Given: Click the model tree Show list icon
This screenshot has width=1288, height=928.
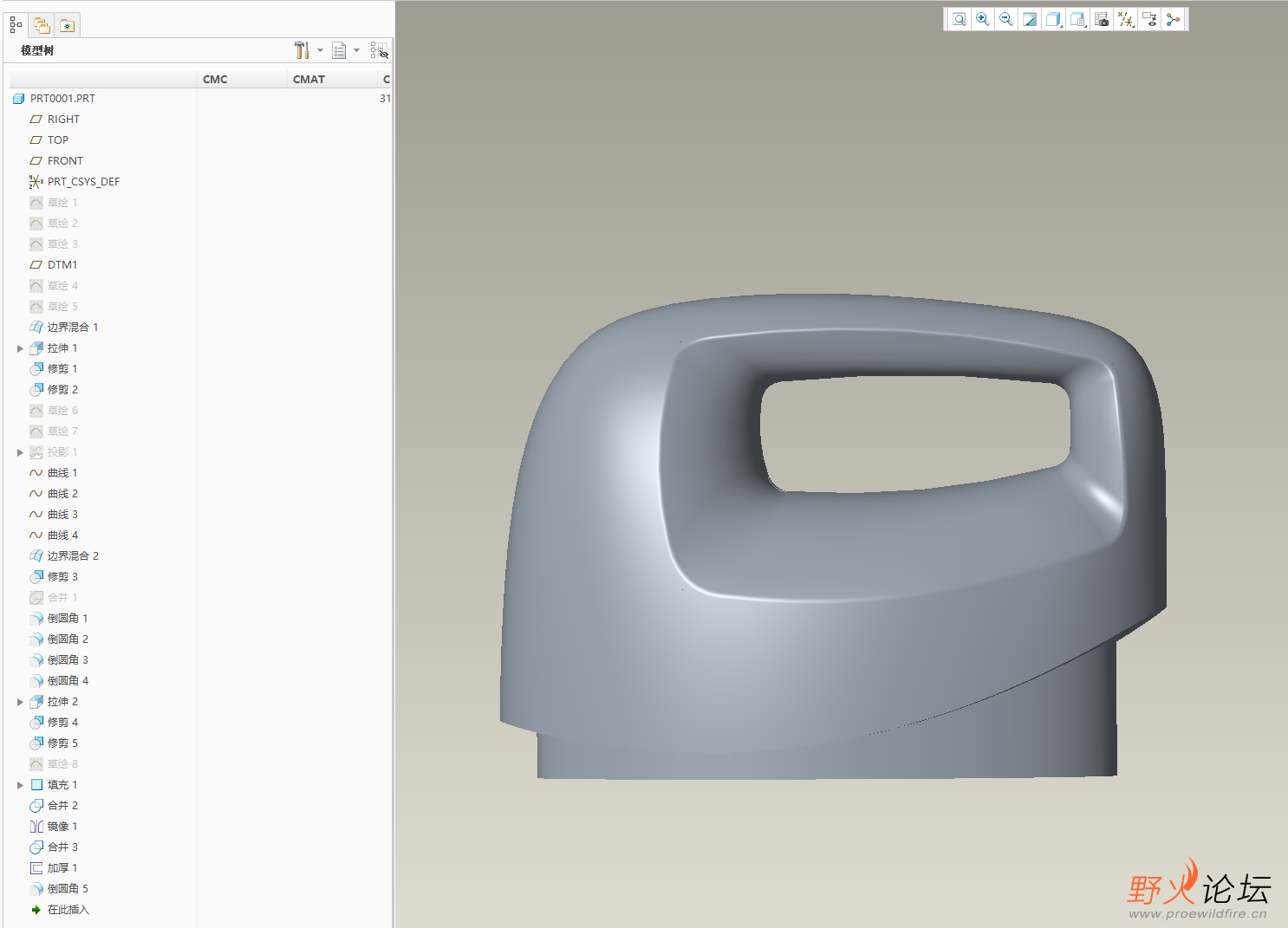Looking at the screenshot, I should point(339,50).
